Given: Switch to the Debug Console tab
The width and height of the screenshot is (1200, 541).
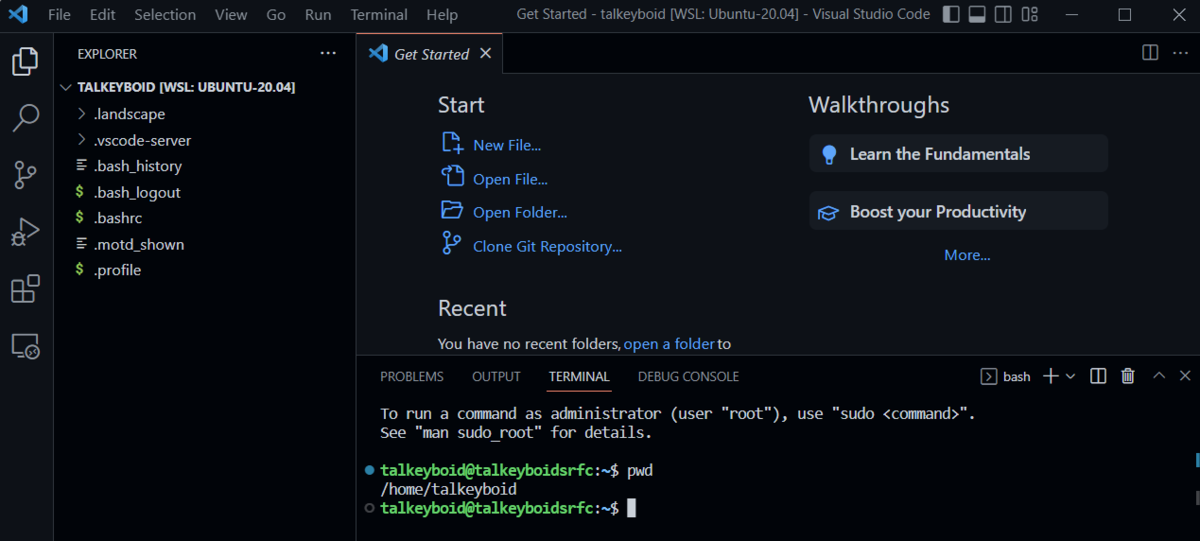Looking at the screenshot, I should [688, 376].
